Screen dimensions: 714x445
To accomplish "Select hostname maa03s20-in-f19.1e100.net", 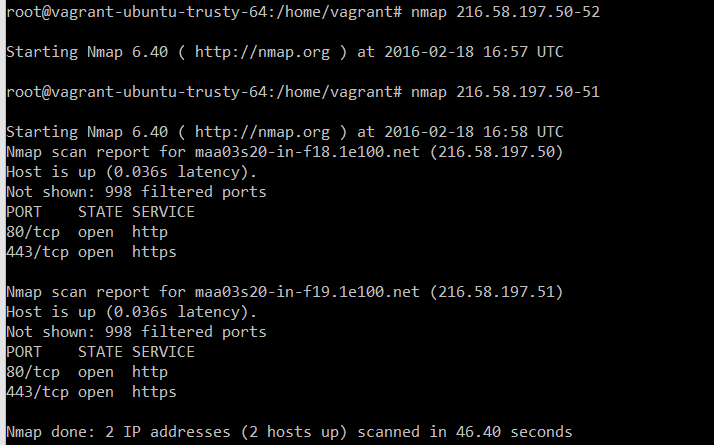I will (x=307, y=292).
